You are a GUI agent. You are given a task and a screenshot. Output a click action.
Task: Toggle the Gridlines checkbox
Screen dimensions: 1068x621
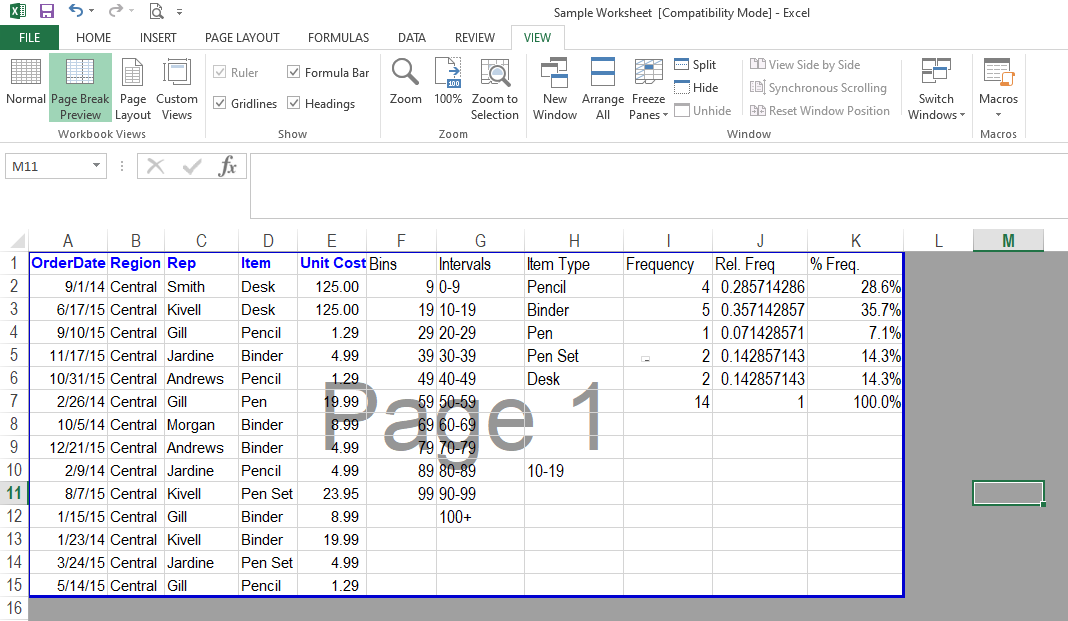click(220, 103)
